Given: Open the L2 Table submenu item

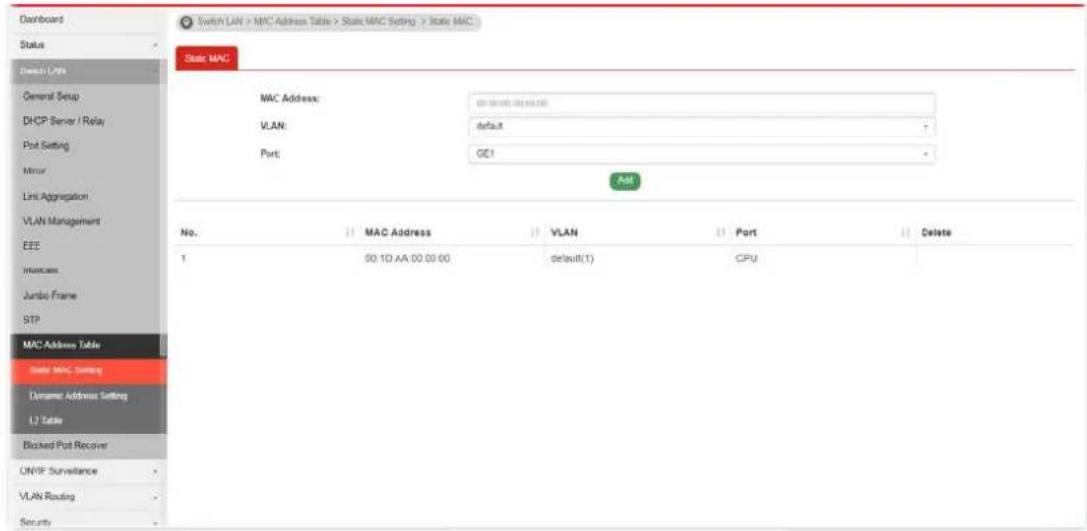Looking at the screenshot, I should [89, 421].
